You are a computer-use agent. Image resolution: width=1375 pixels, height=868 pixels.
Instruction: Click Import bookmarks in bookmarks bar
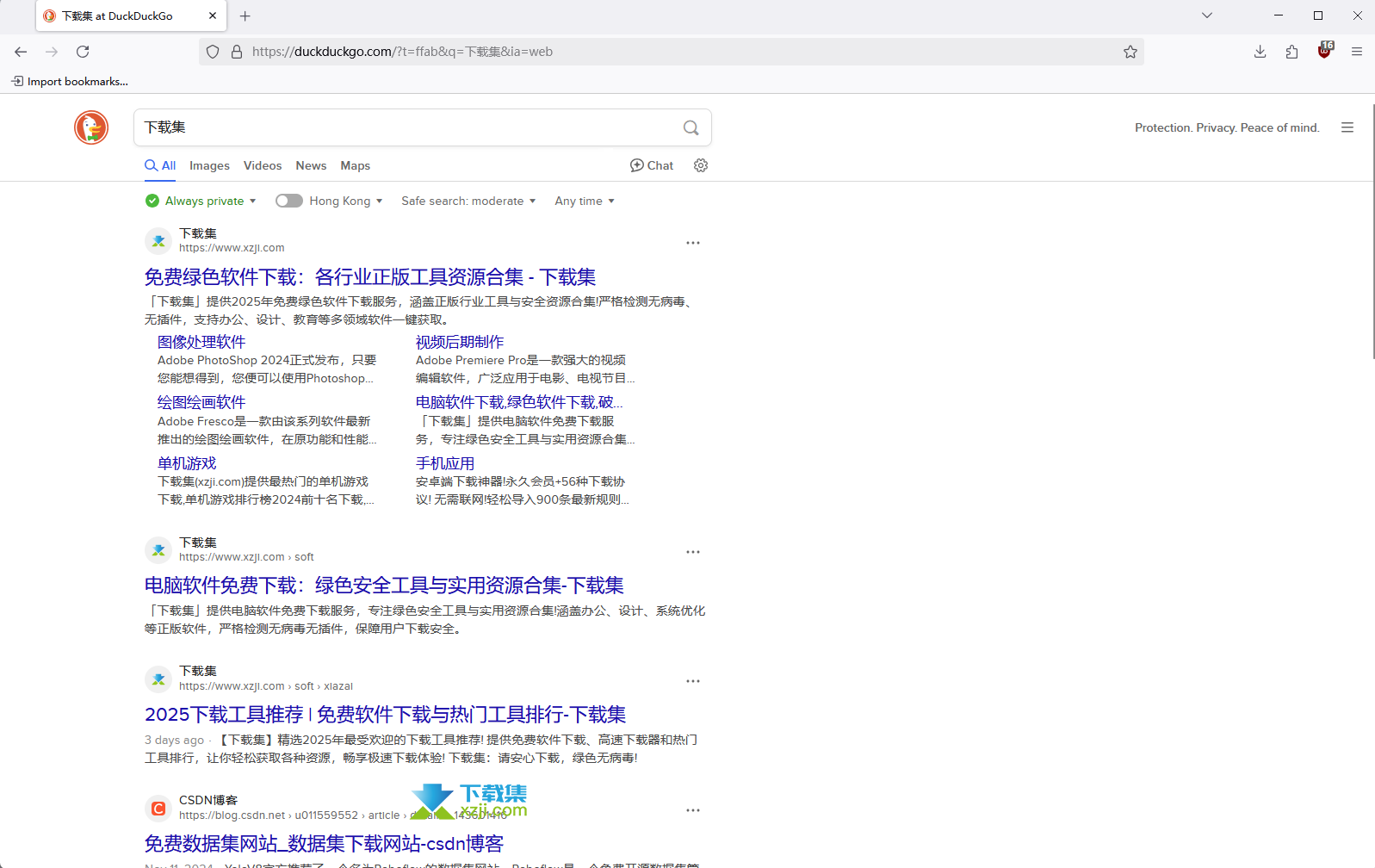pyautogui.click(x=70, y=82)
